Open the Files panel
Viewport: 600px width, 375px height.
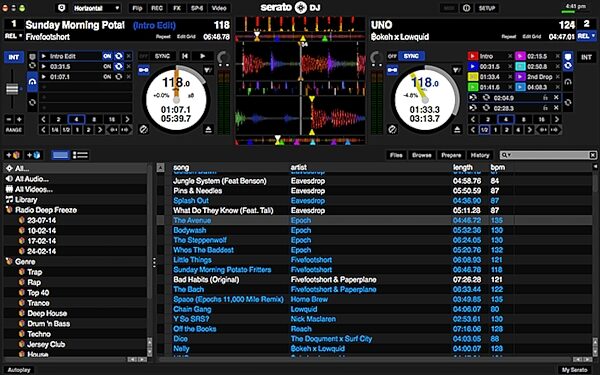(396, 155)
